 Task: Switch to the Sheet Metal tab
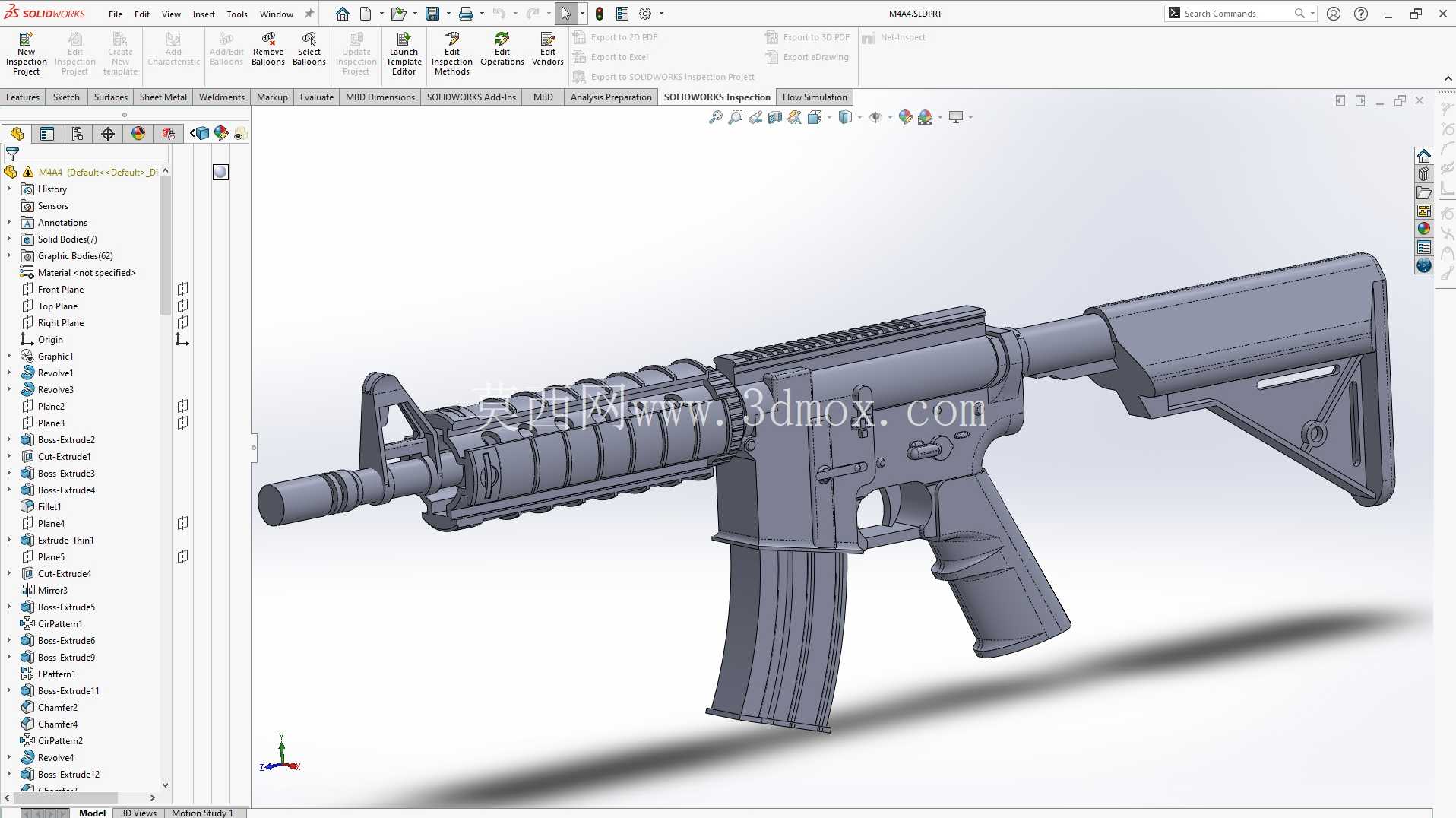pyautogui.click(x=163, y=97)
